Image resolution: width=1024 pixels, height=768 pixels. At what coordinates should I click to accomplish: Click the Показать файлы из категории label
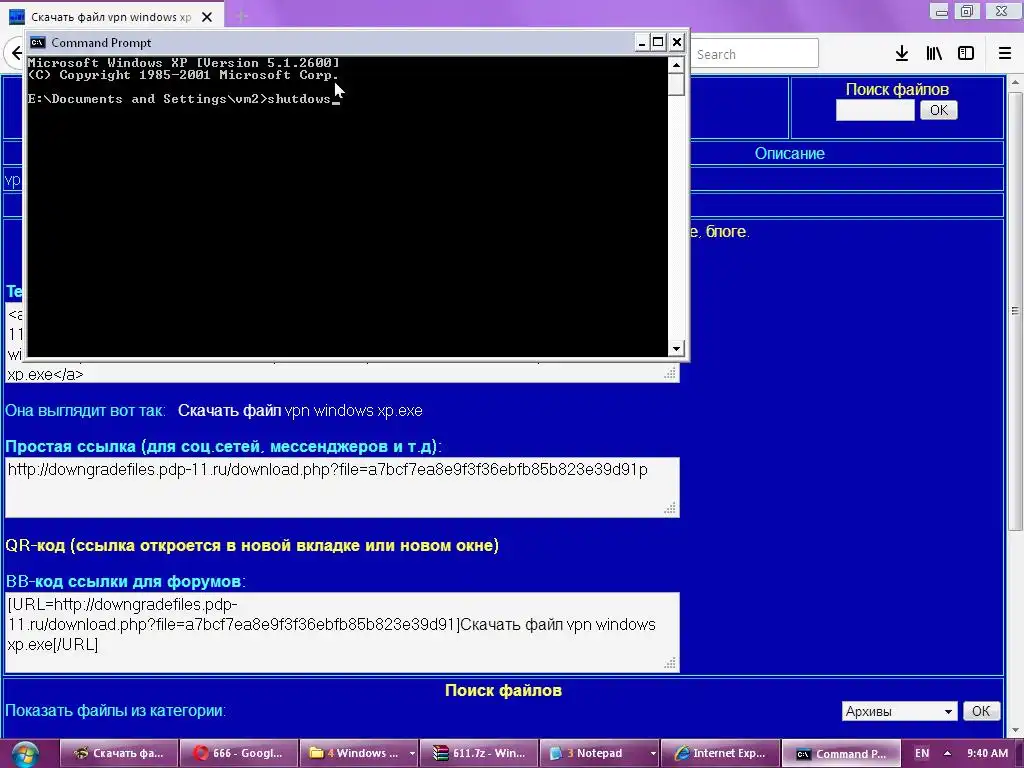[x=116, y=711]
